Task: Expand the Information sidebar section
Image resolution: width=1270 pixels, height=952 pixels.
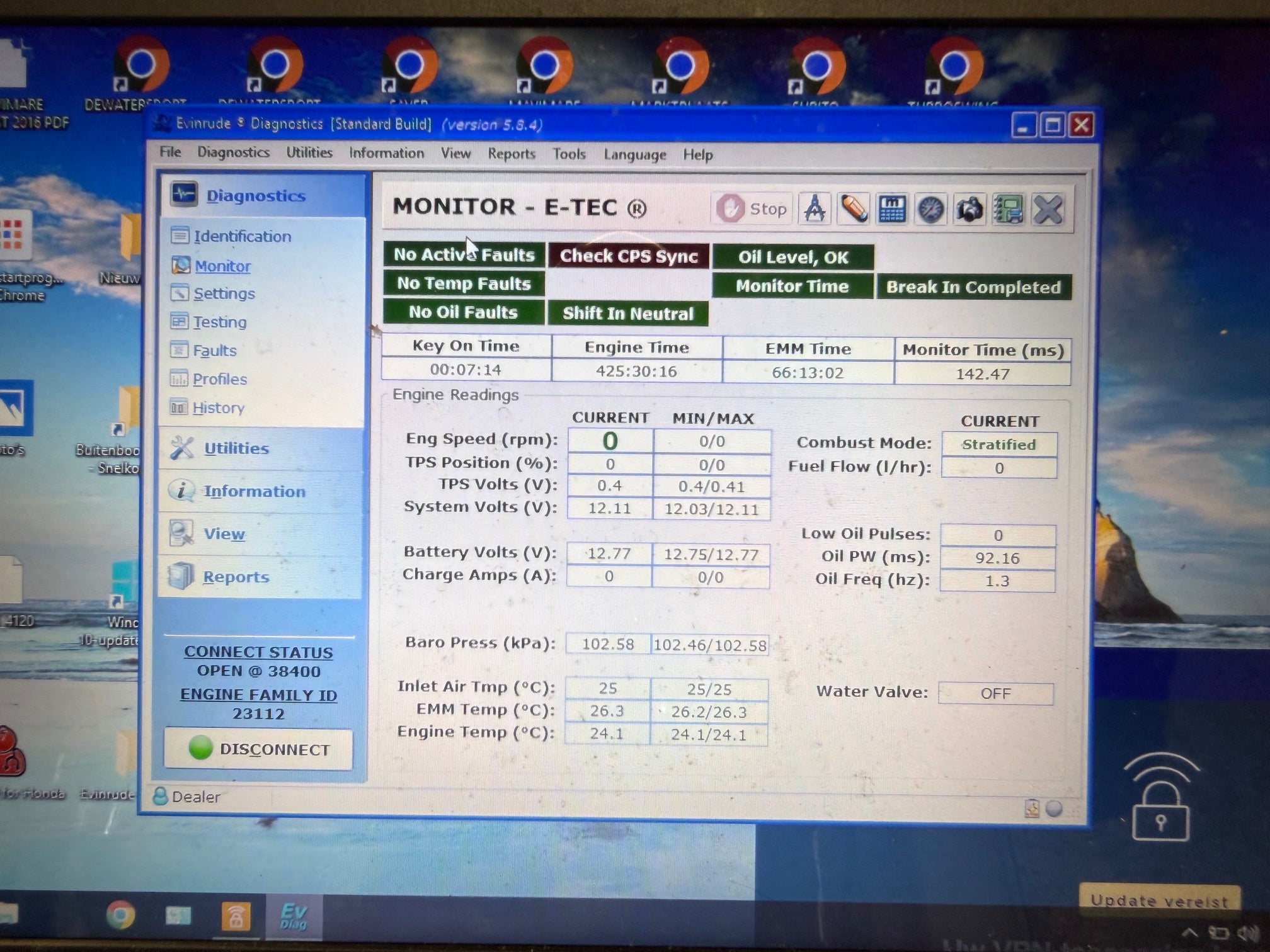Action: [261, 491]
